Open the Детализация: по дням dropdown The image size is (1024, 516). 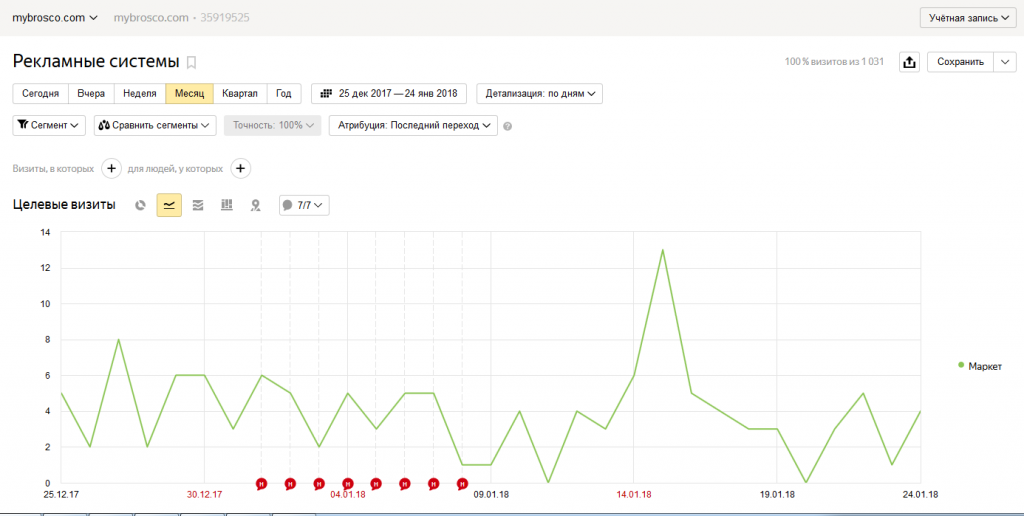[x=541, y=94]
